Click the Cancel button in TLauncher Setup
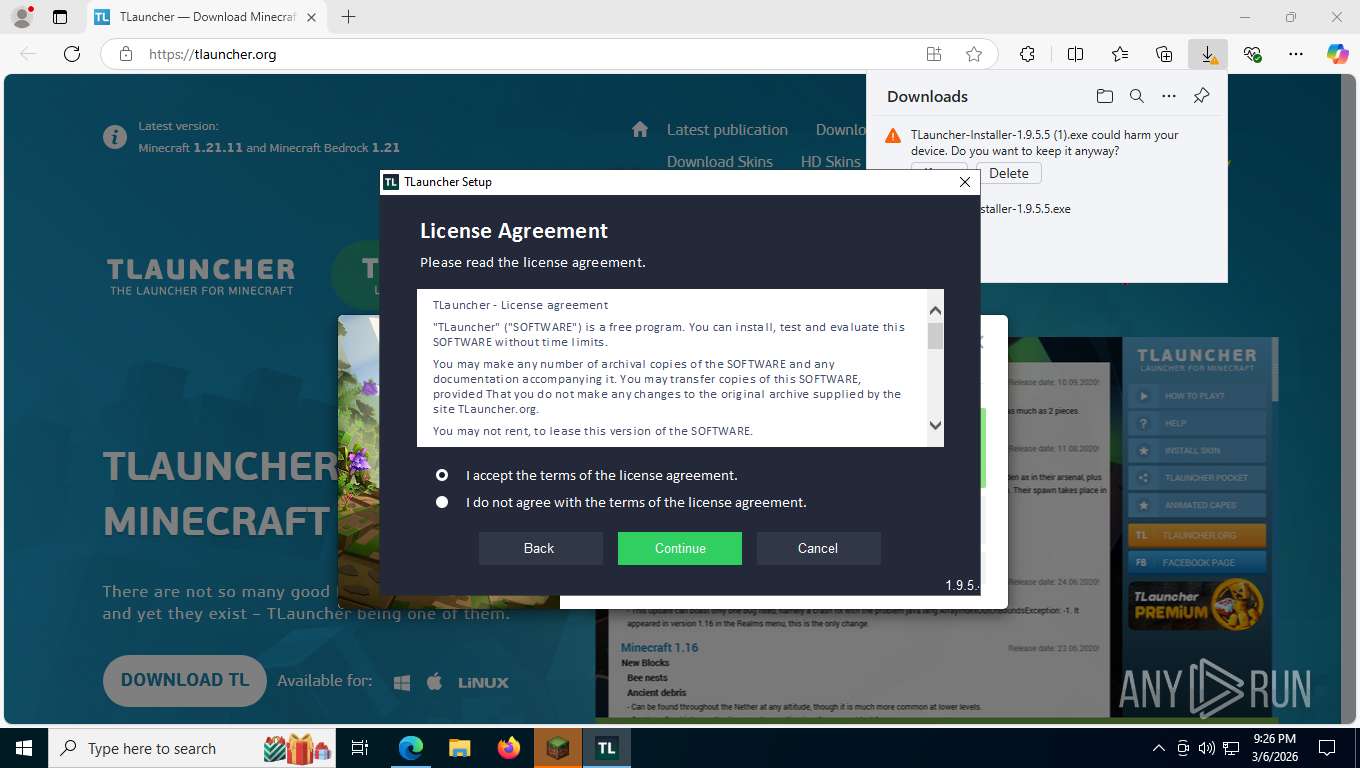1360x768 pixels. (x=818, y=548)
